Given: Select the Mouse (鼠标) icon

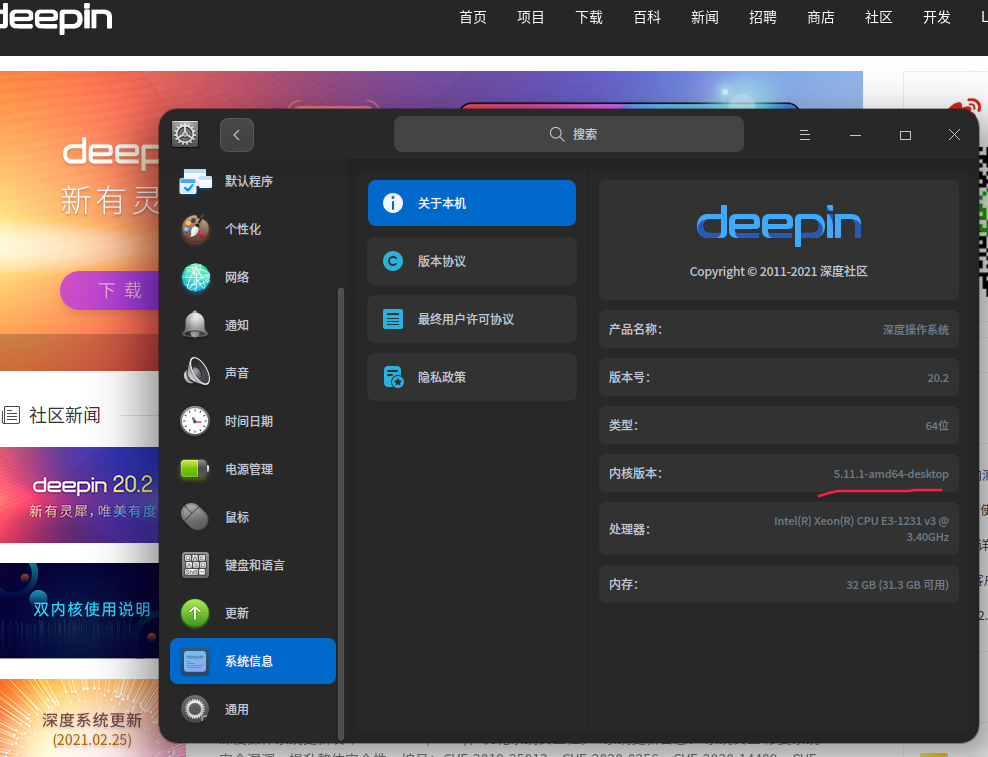Looking at the screenshot, I should (x=195, y=517).
